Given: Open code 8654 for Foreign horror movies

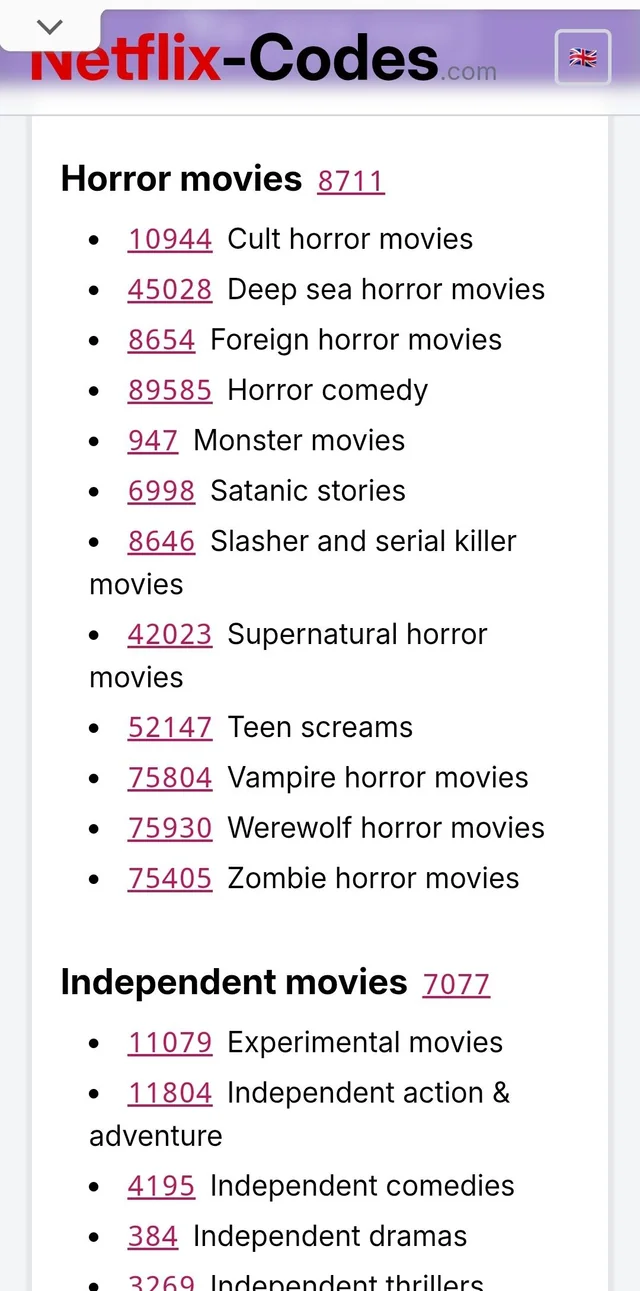Looking at the screenshot, I should pyautogui.click(x=161, y=340).
